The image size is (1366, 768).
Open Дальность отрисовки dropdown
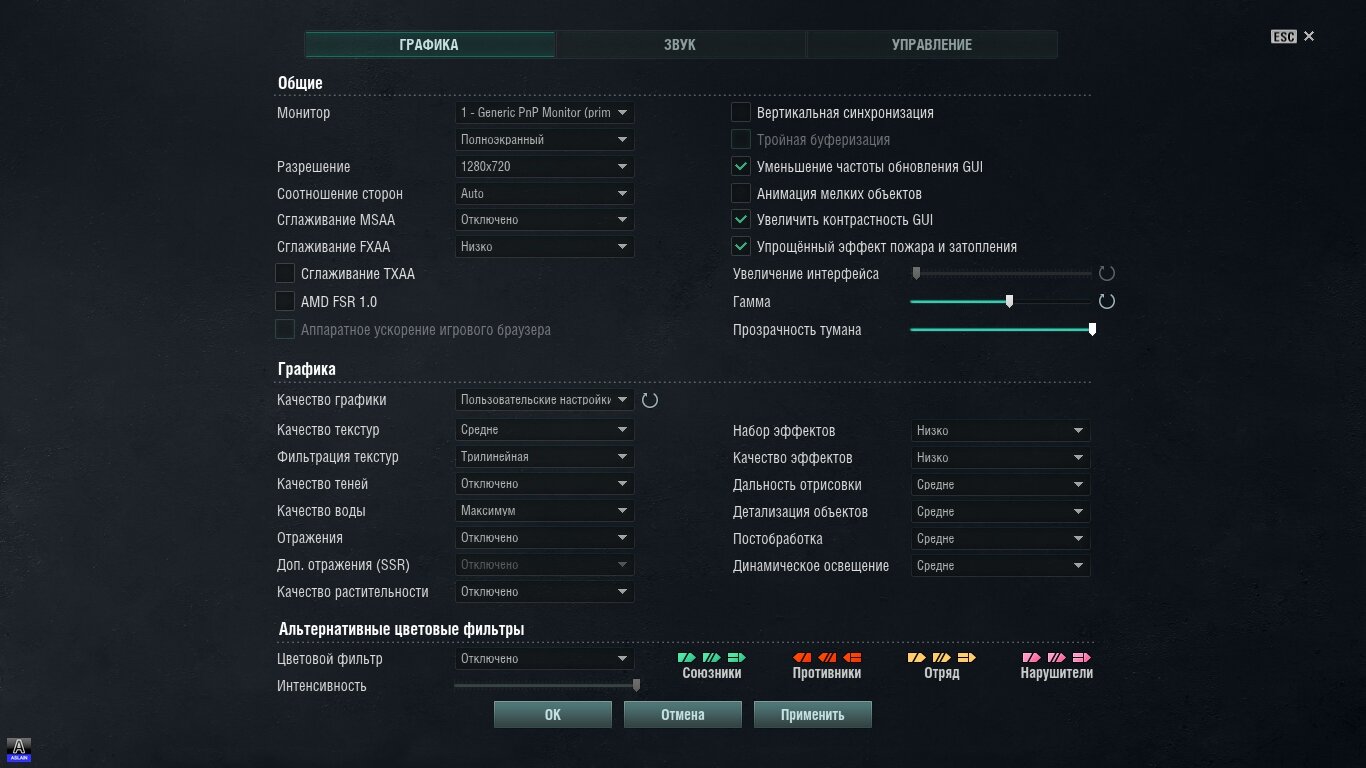tap(1001, 485)
